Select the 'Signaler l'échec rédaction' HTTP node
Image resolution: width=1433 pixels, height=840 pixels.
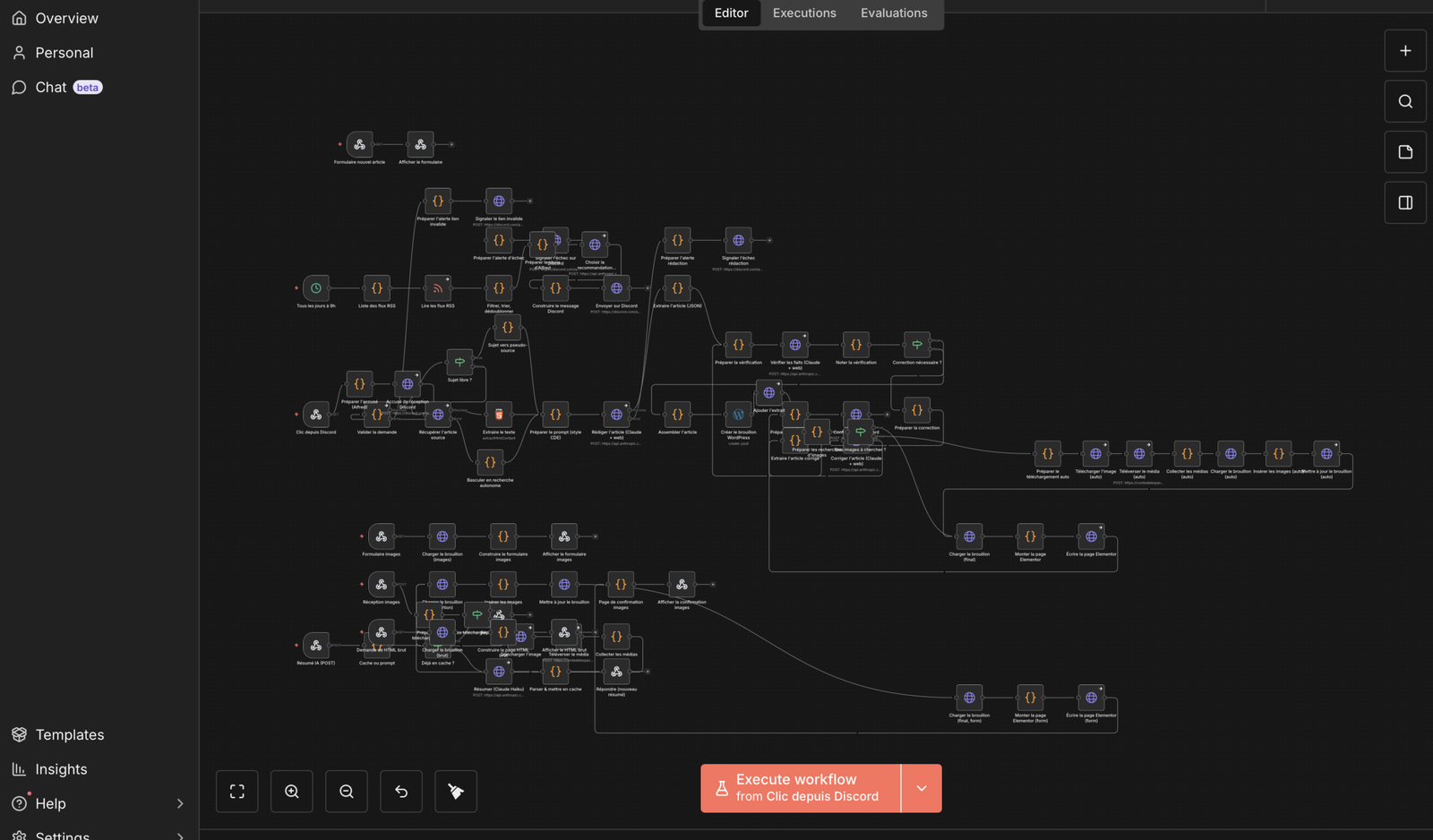[738, 240]
